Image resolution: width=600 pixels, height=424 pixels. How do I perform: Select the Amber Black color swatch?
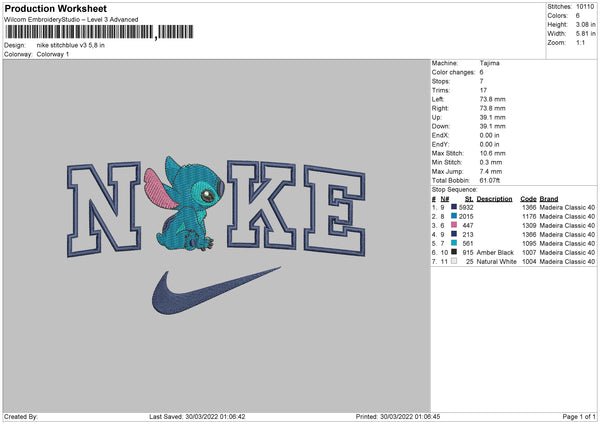pyautogui.click(x=454, y=252)
